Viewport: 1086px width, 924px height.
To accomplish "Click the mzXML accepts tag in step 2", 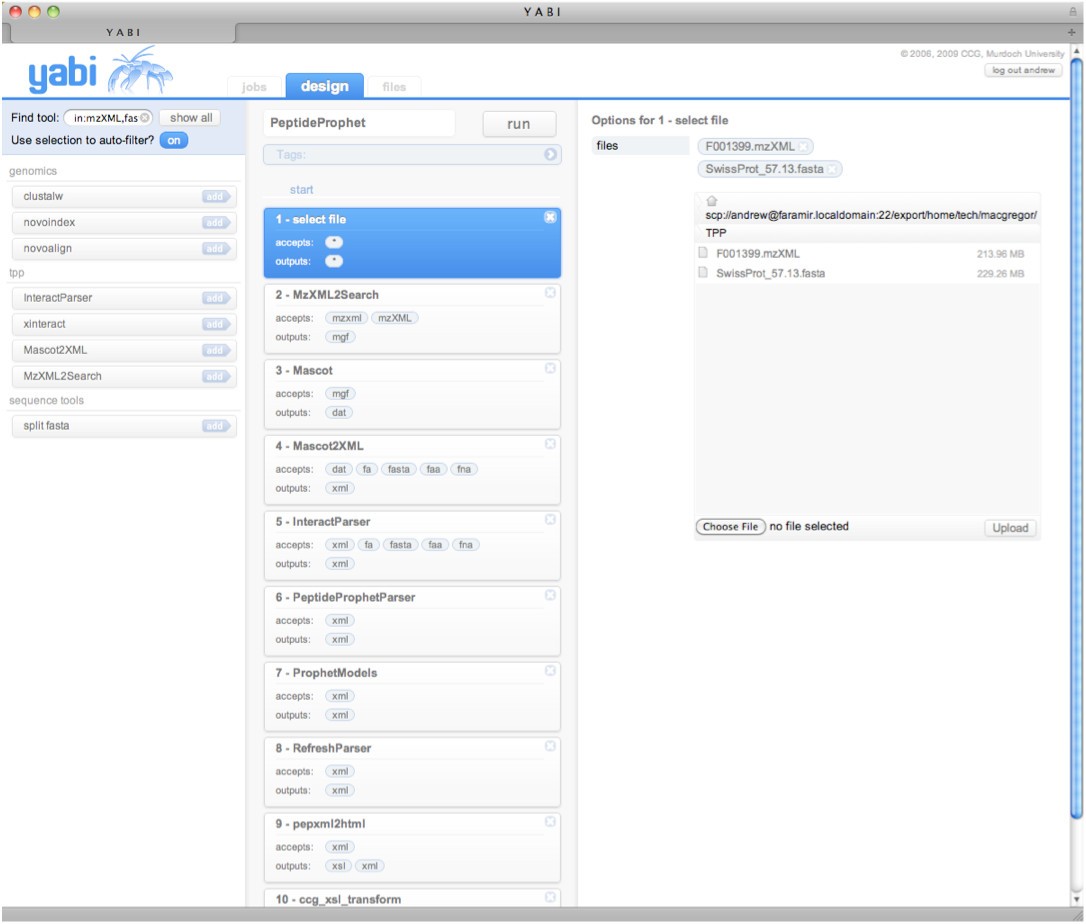I will tap(395, 319).
